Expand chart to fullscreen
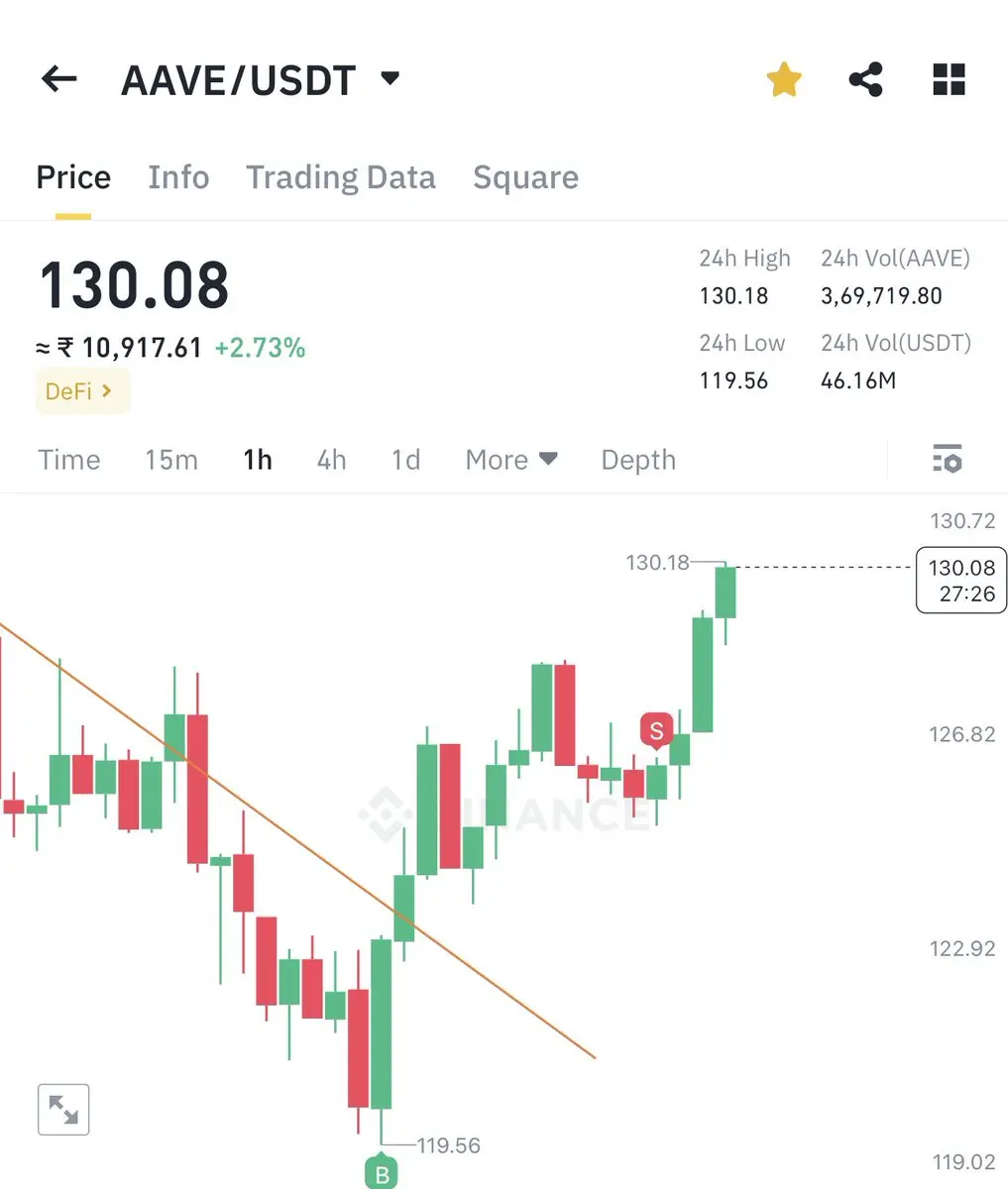 click(63, 1109)
